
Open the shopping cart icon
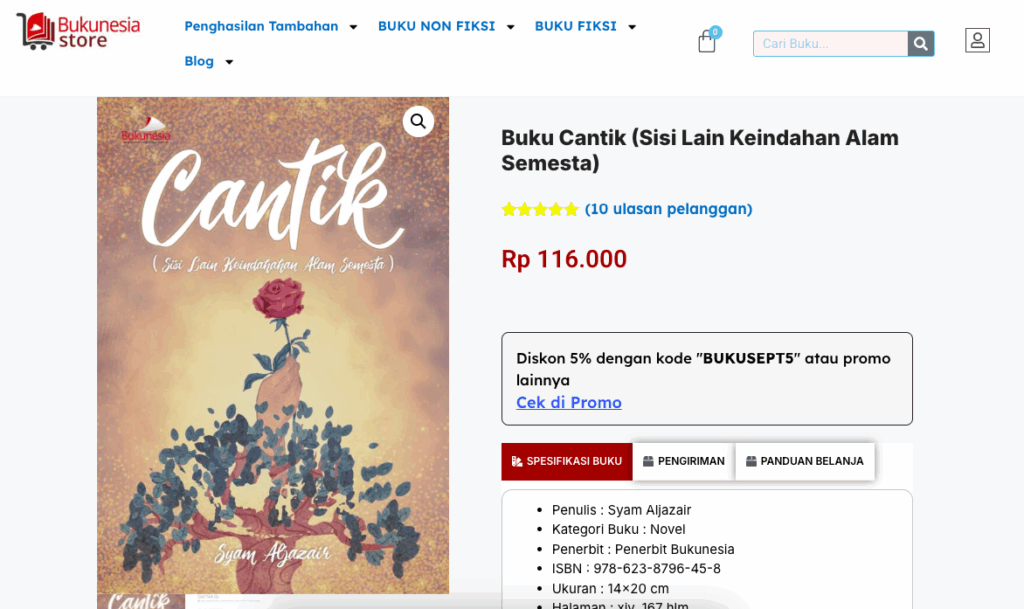(x=707, y=42)
